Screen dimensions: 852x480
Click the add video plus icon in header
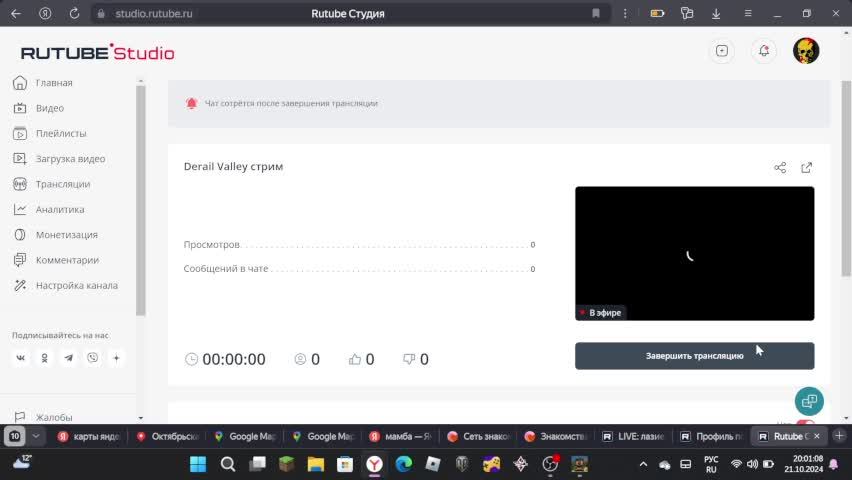[x=722, y=51]
